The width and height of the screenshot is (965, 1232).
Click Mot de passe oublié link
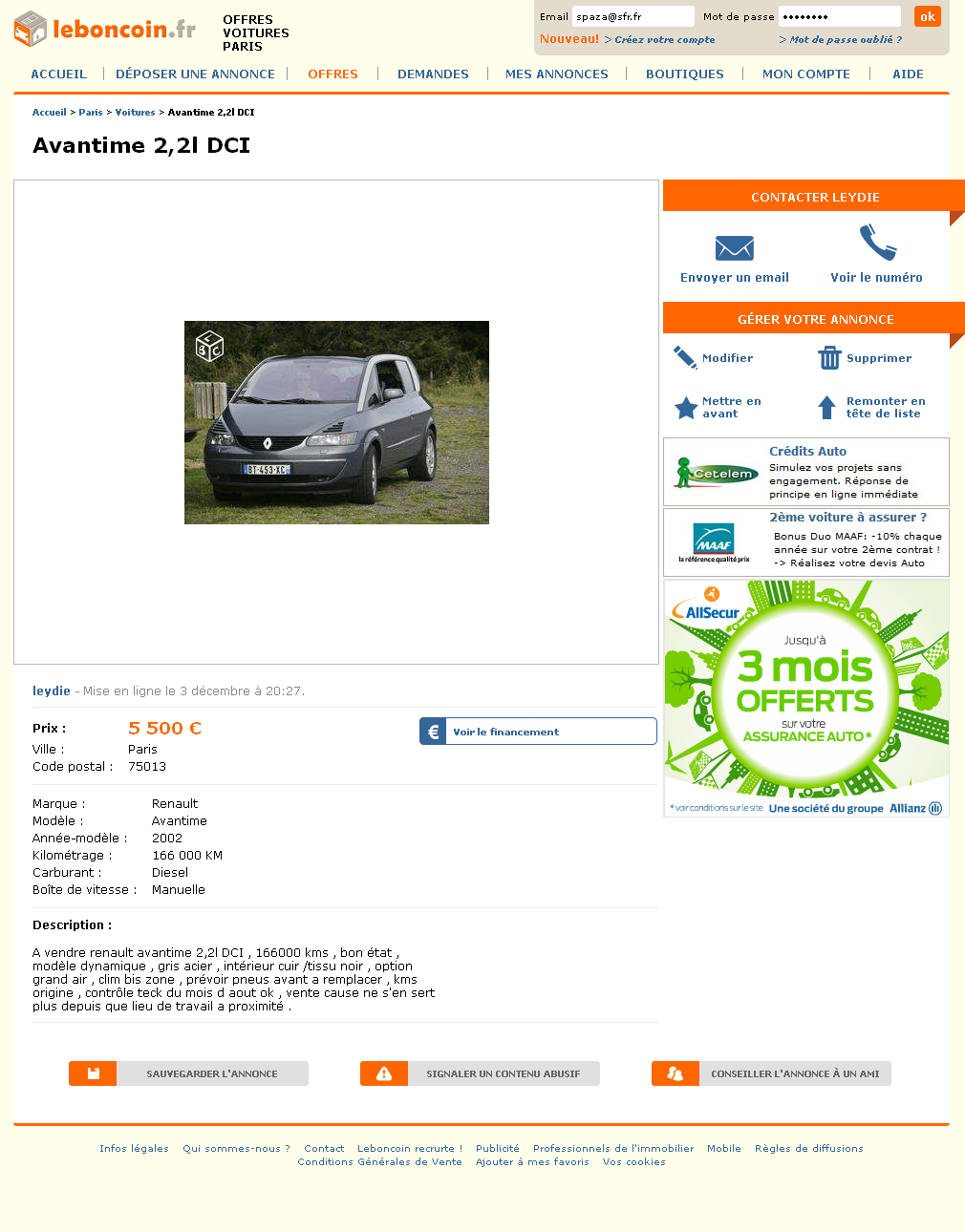pyautogui.click(x=841, y=39)
